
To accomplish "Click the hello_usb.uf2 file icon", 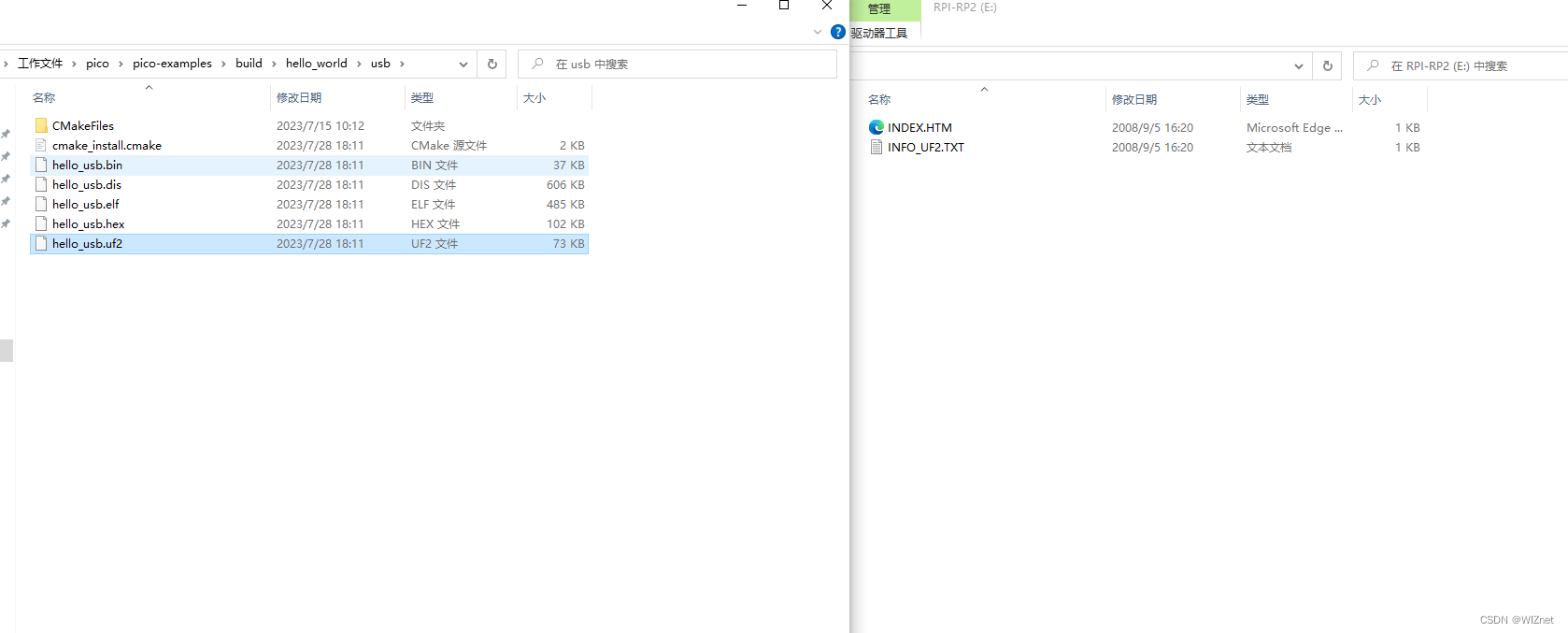I will point(41,243).
